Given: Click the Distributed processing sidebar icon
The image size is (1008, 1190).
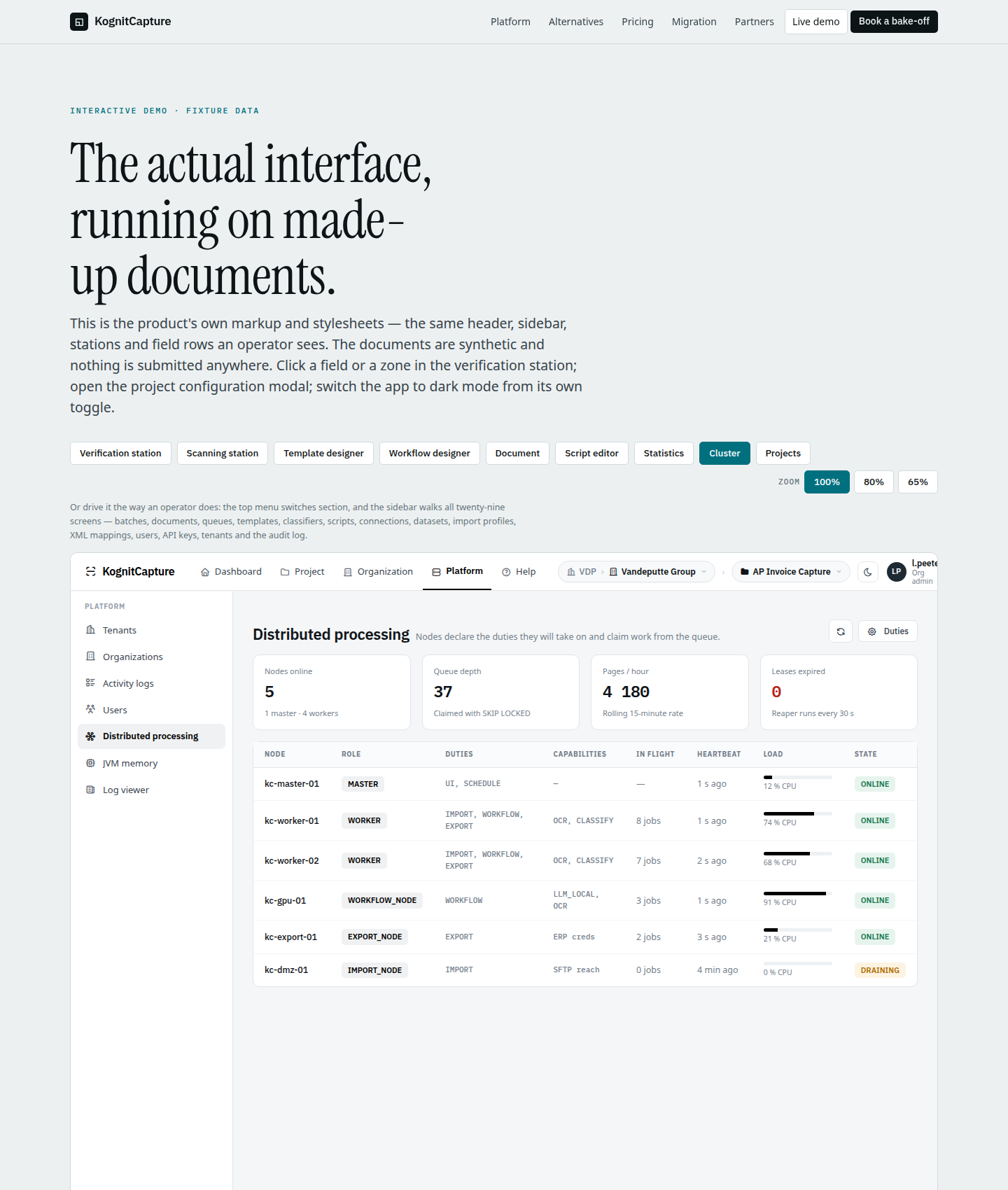Looking at the screenshot, I should click(90, 736).
